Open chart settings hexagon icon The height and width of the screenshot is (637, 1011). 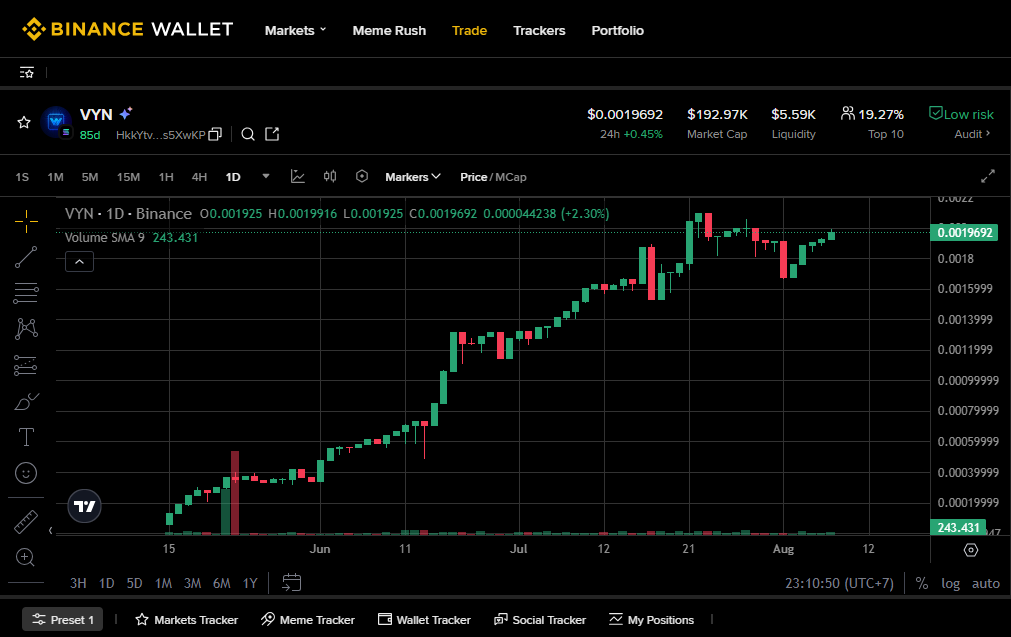(362, 176)
